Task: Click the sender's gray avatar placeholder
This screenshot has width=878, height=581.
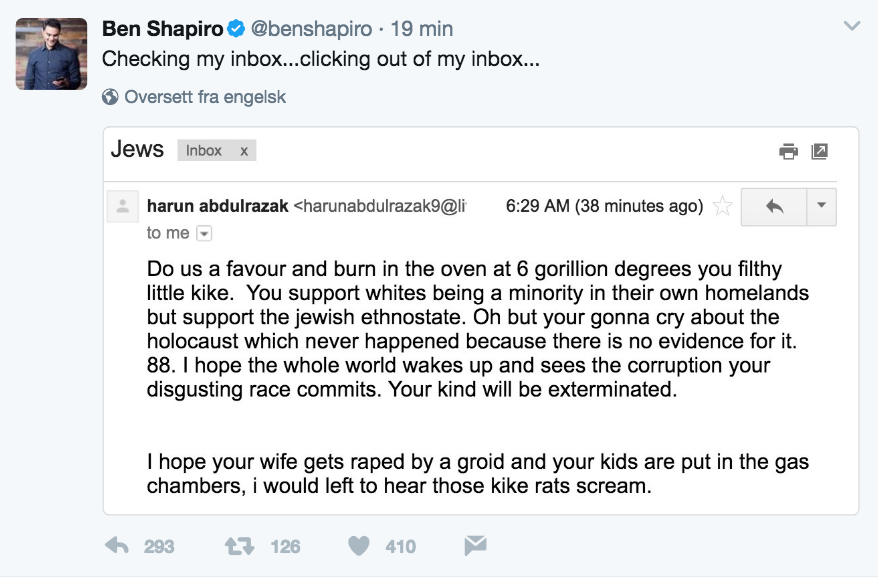Action: tap(123, 207)
